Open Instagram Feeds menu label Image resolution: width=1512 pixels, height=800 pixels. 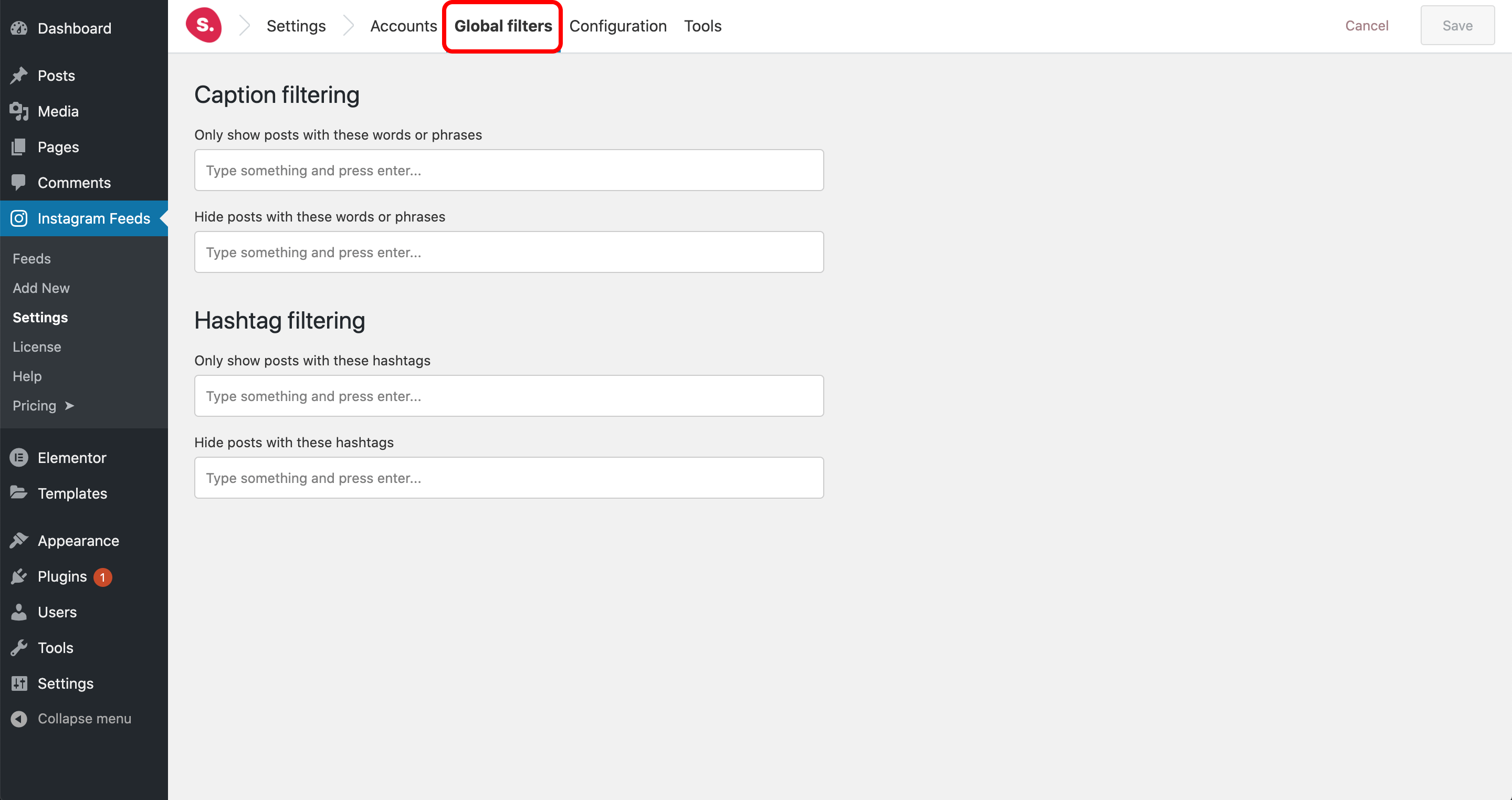coord(94,218)
